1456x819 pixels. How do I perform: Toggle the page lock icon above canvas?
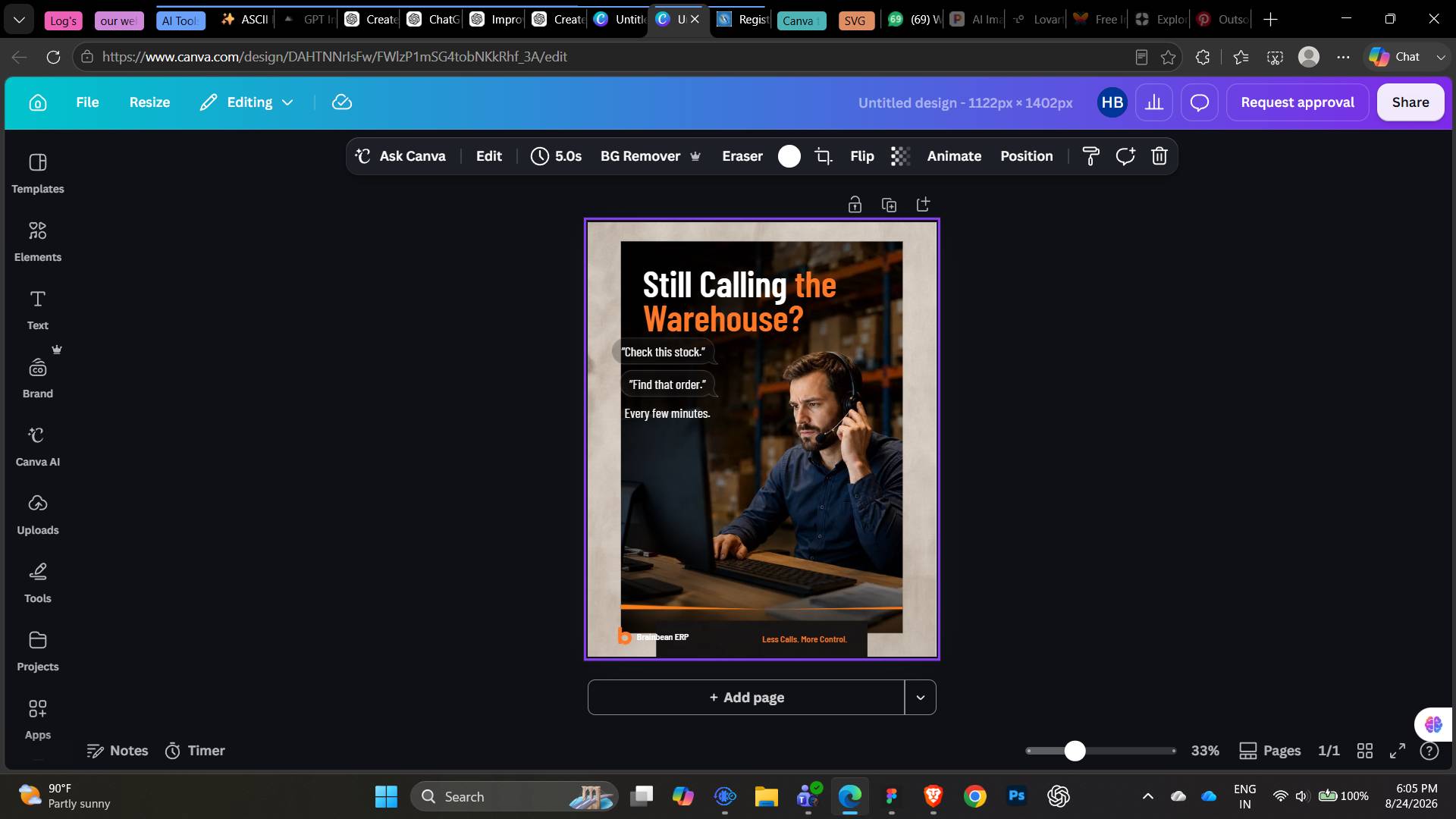tap(855, 205)
